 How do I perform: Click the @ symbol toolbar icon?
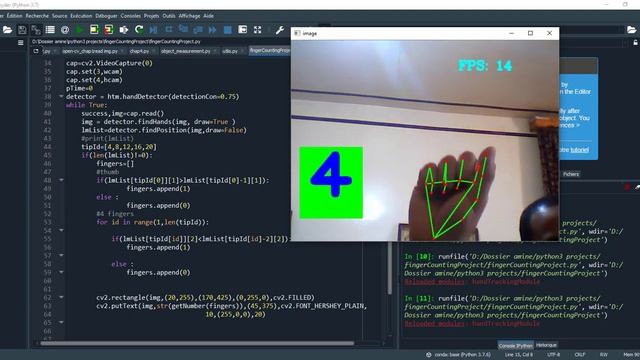64,30
